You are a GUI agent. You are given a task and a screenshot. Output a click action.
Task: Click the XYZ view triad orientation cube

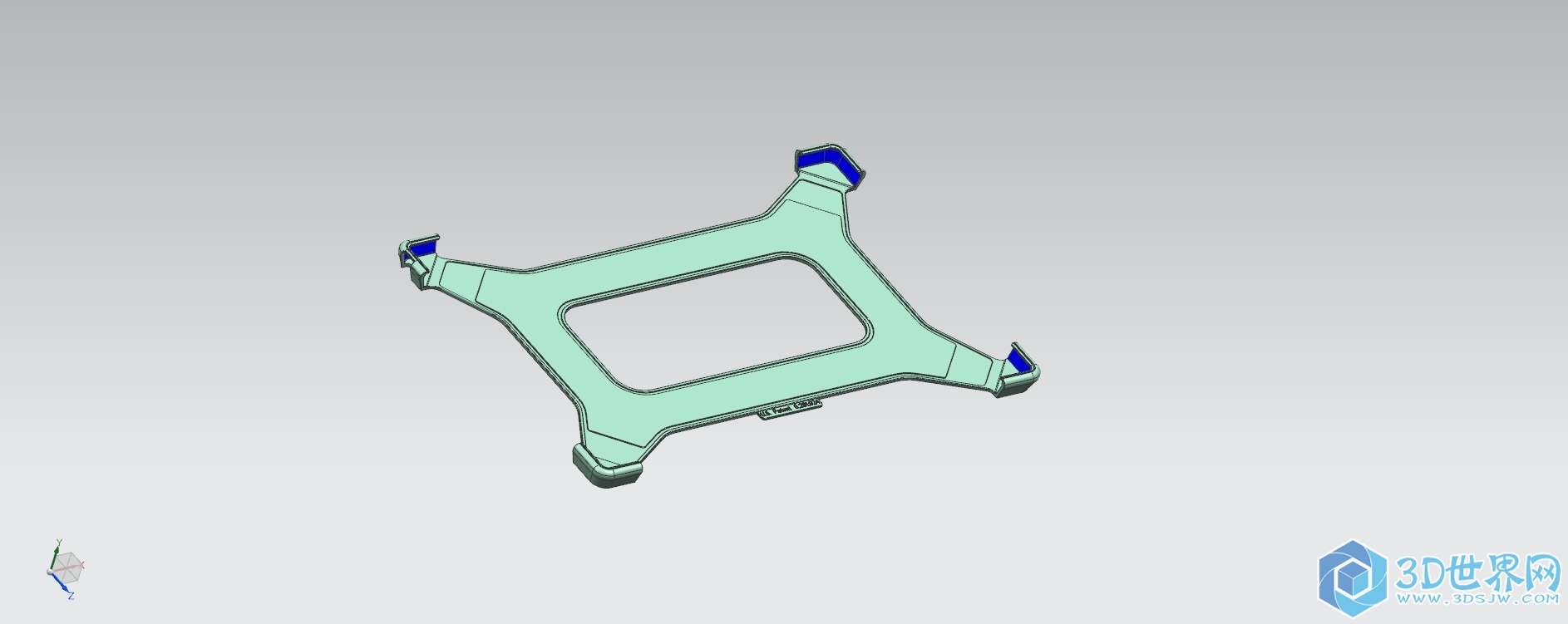click(66, 569)
